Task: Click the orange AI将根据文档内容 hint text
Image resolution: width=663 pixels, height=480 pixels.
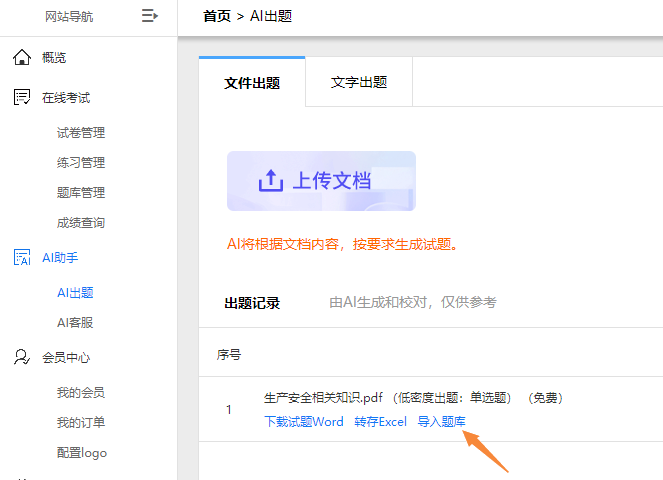Action: (342, 244)
